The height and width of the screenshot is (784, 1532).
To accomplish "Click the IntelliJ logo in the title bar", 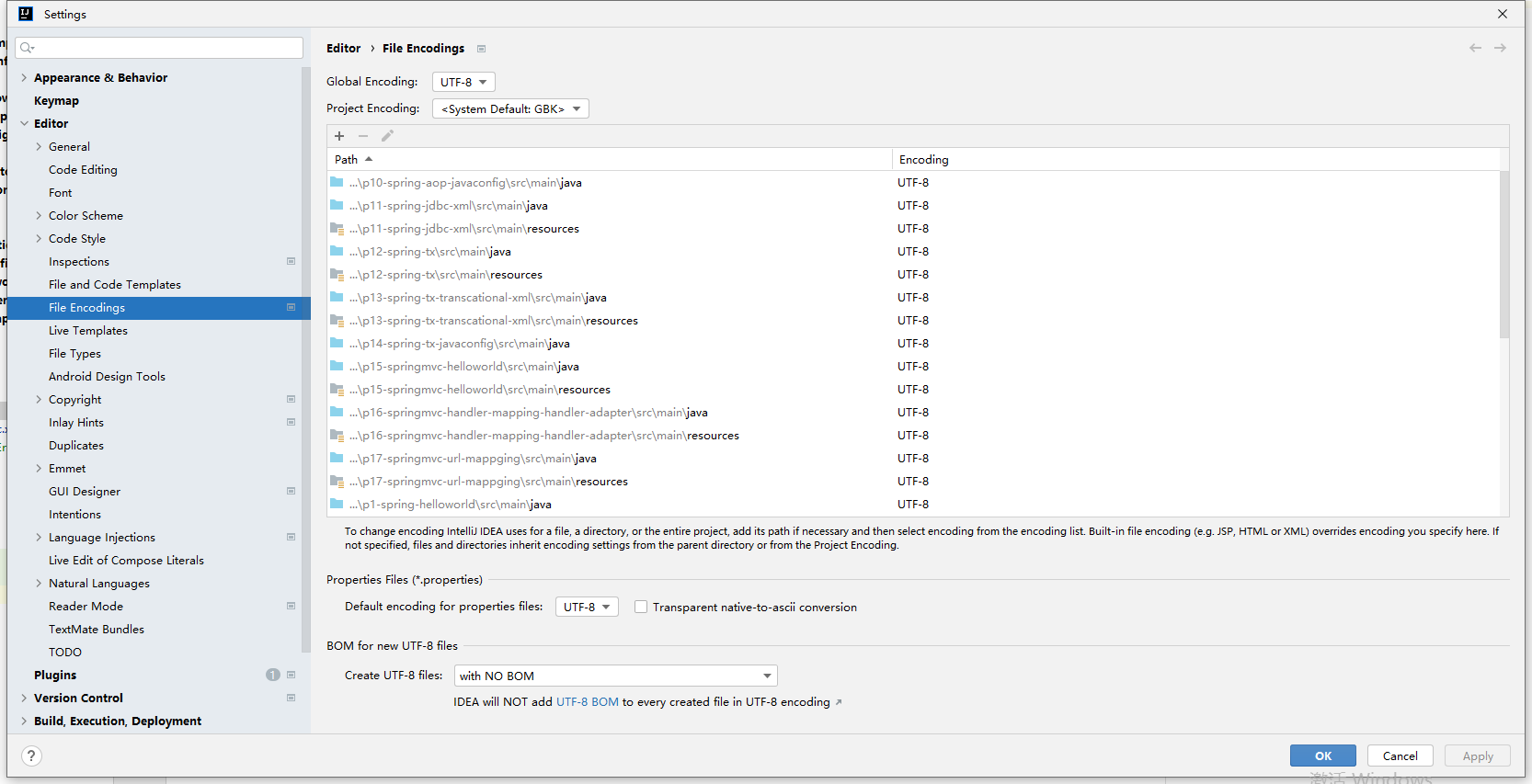I will click(x=26, y=14).
